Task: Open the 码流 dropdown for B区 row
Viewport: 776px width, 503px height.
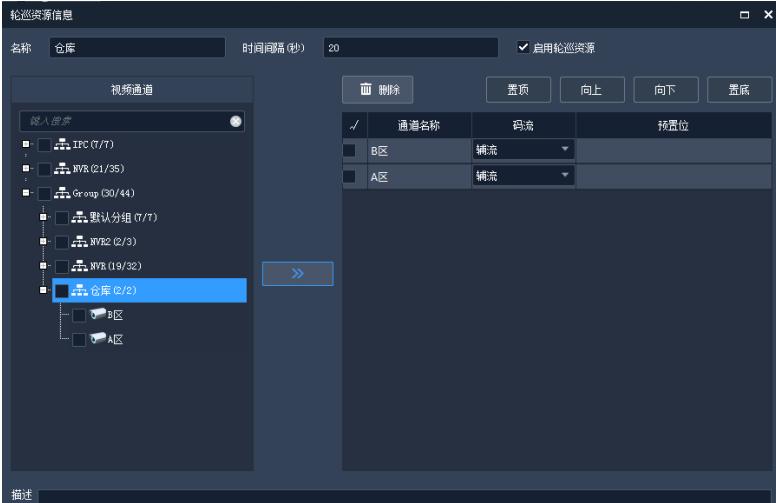Action: tap(523, 150)
